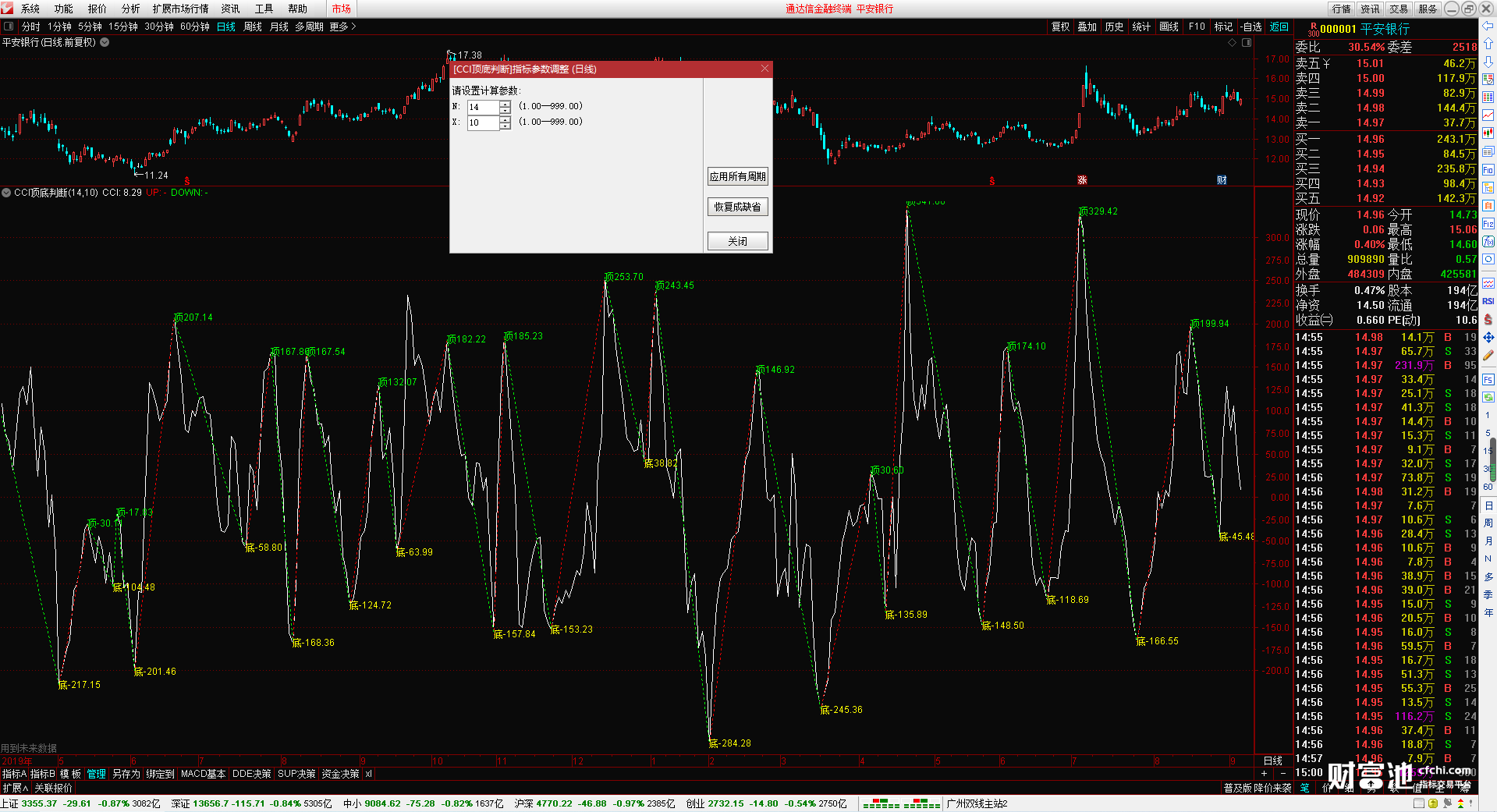Switch to the 日线 period tab
This screenshot has height=812, width=1497.
point(226,27)
